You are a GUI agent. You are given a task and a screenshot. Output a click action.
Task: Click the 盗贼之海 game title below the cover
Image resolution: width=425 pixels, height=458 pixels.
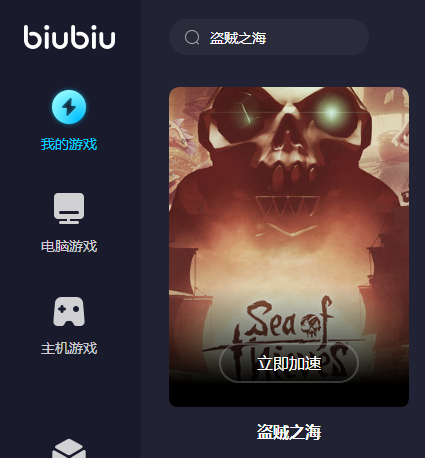click(x=289, y=432)
